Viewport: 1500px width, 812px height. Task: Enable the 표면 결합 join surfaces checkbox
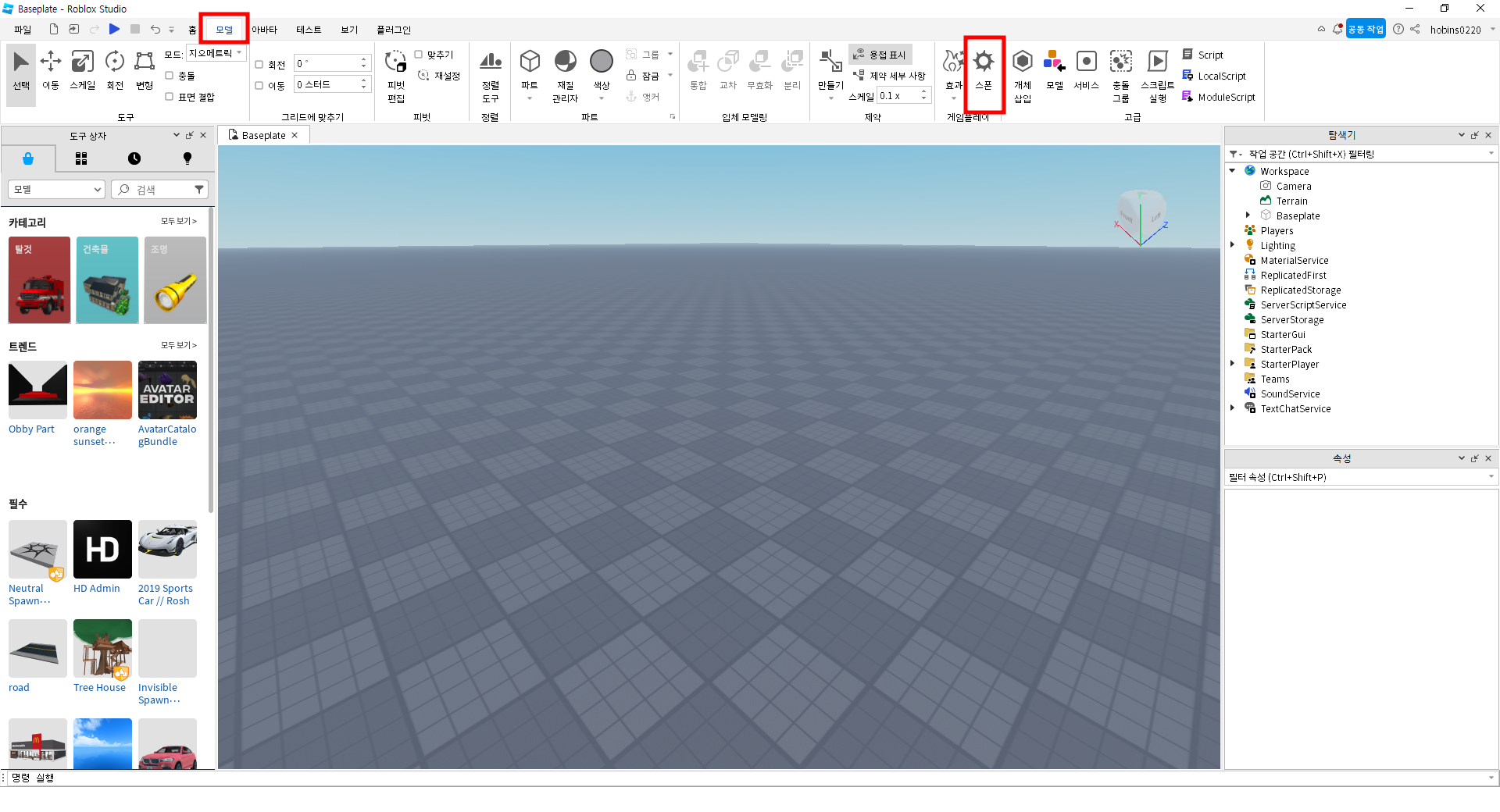click(169, 97)
